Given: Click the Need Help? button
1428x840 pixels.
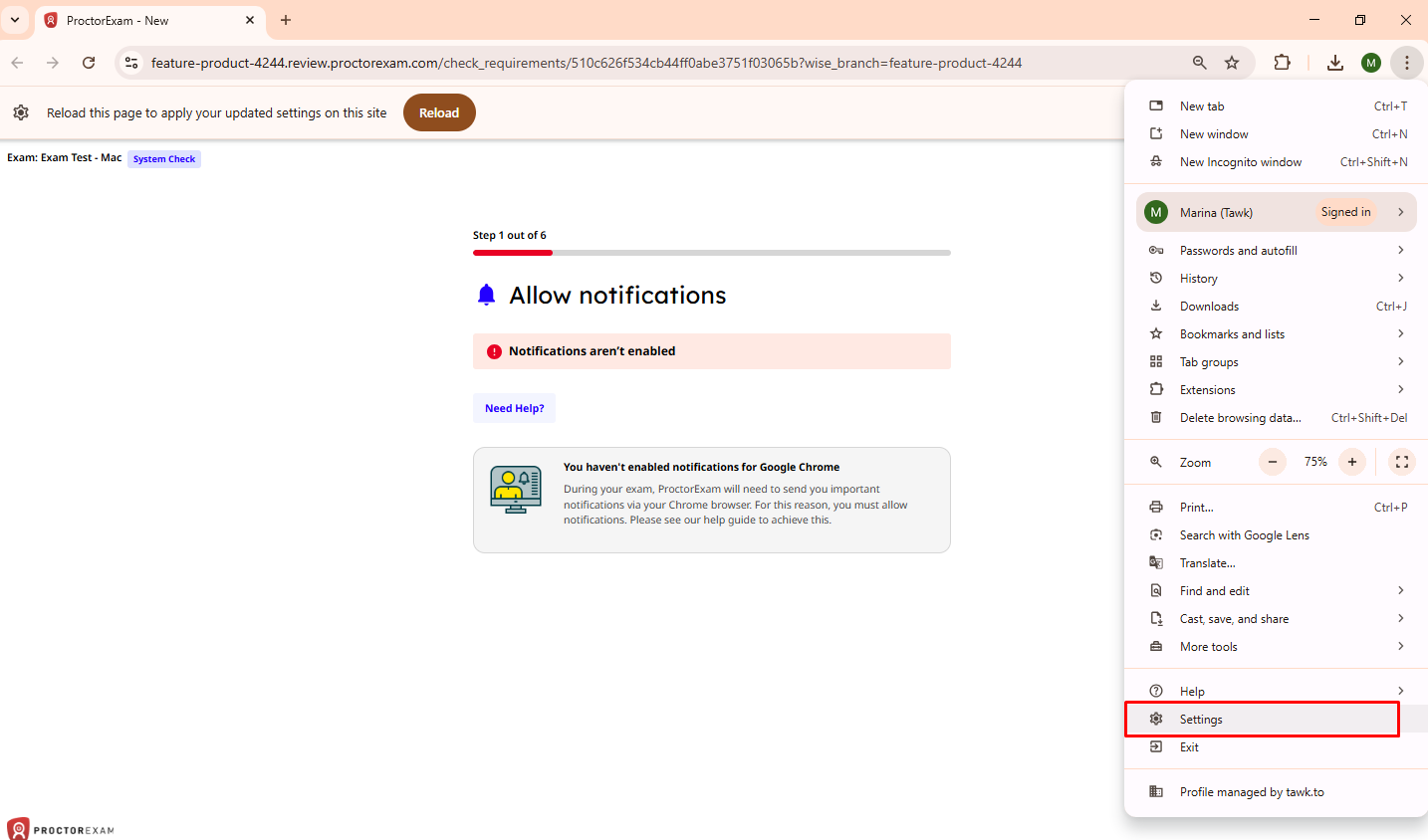Looking at the screenshot, I should (x=515, y=408).
